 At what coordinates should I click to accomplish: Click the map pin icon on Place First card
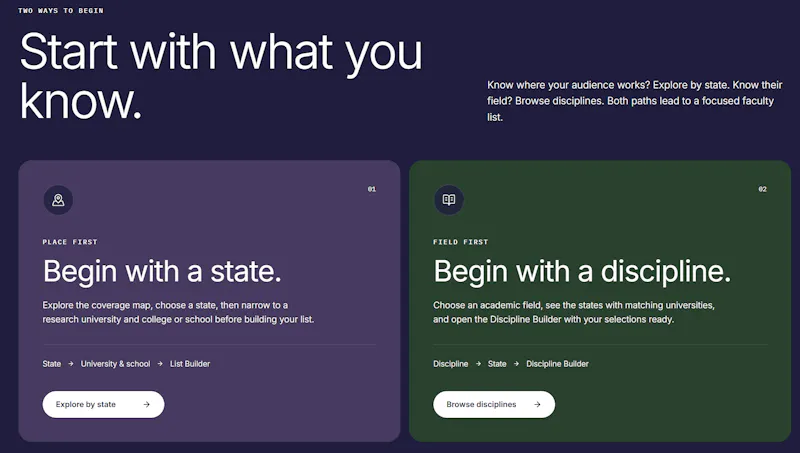tap(58, 199)
